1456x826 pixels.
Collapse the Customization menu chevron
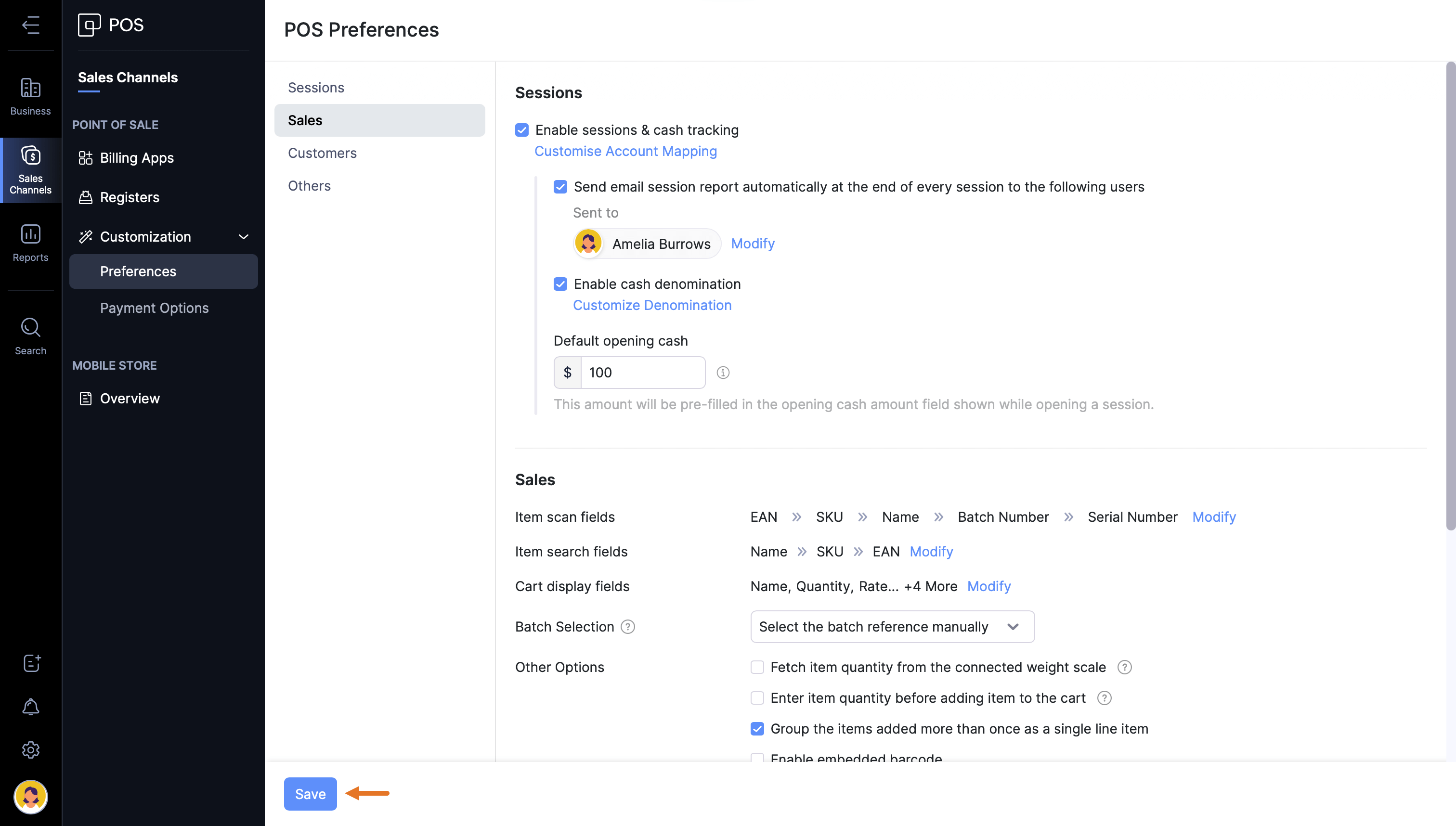244,237
